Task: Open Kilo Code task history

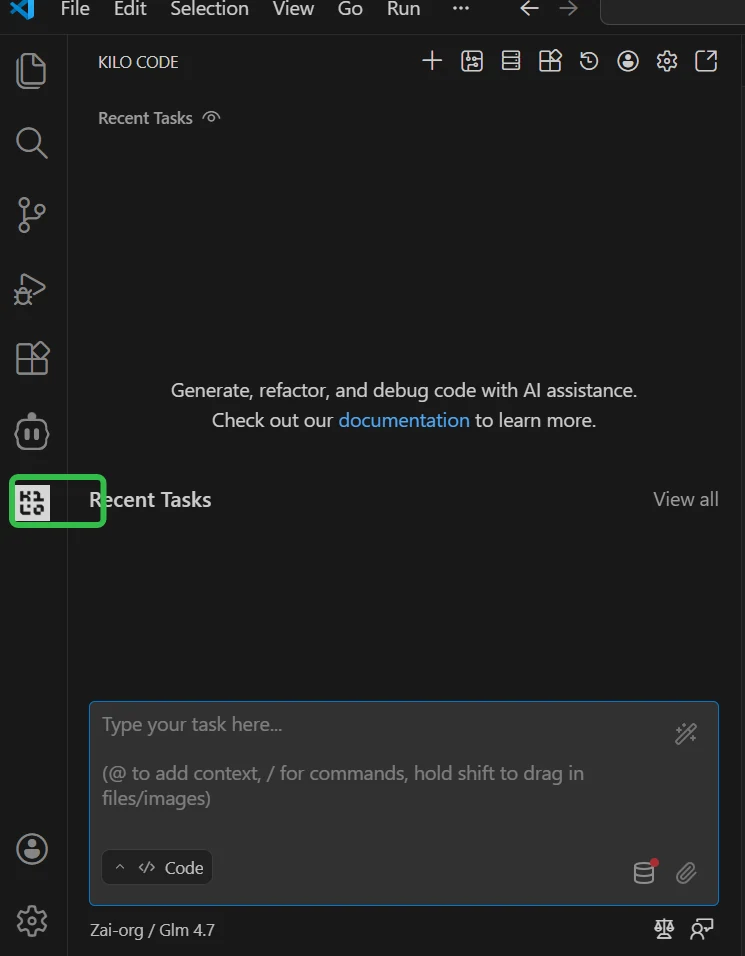Action: coord(589,61)
